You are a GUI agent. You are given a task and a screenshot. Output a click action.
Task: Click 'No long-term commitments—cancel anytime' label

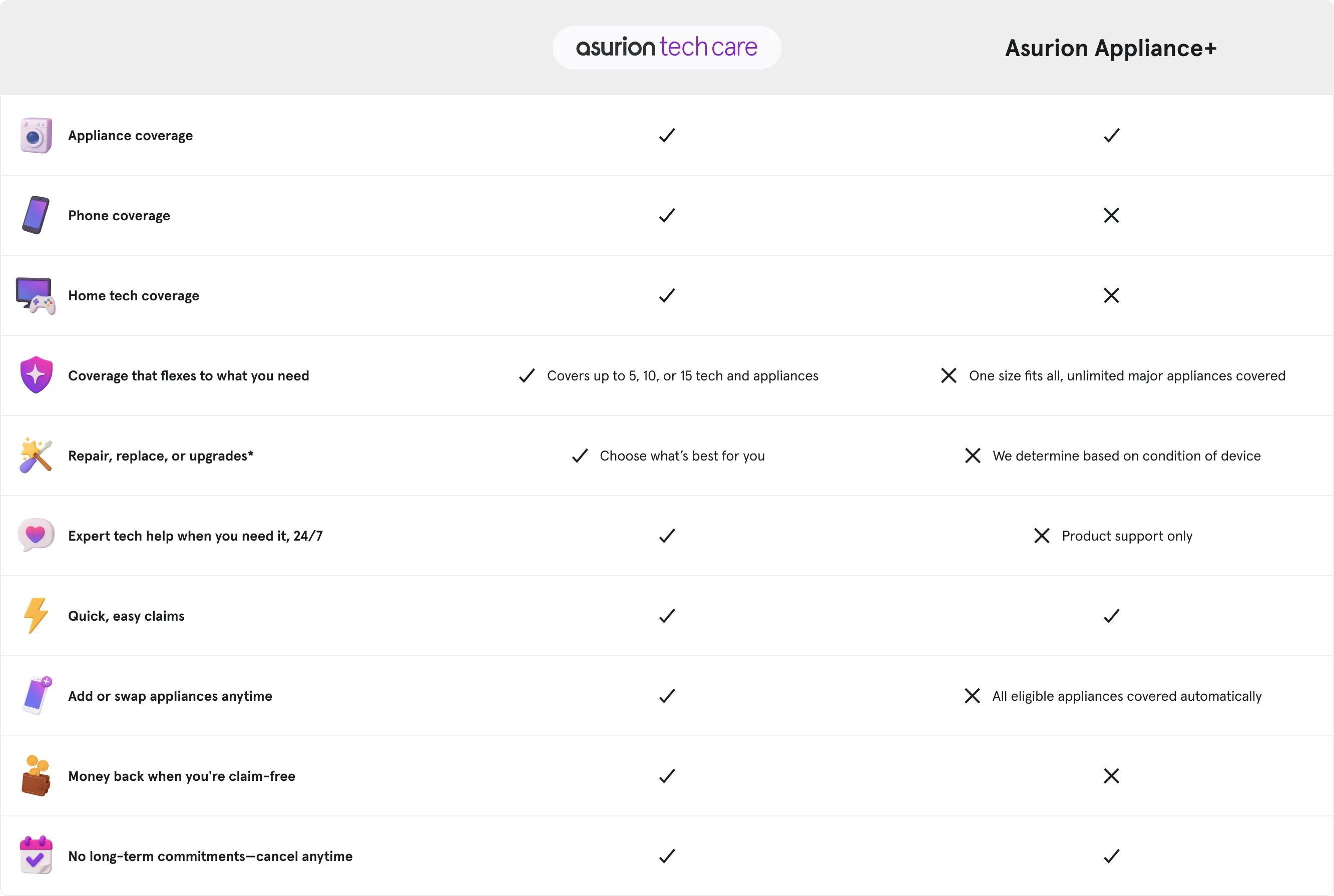click(x=210, y=856)
